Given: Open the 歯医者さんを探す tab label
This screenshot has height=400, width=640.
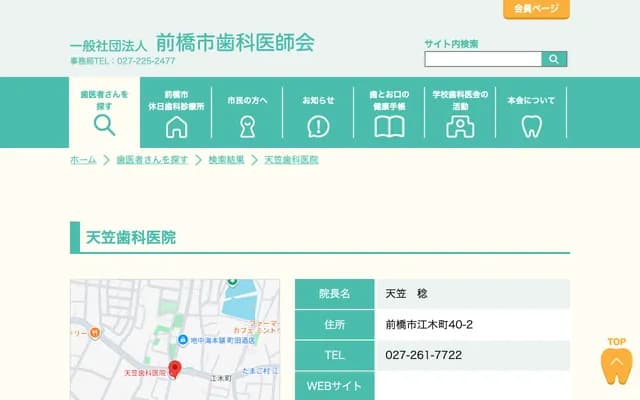Looking at the screenshot, I should (x=104, y=100).
